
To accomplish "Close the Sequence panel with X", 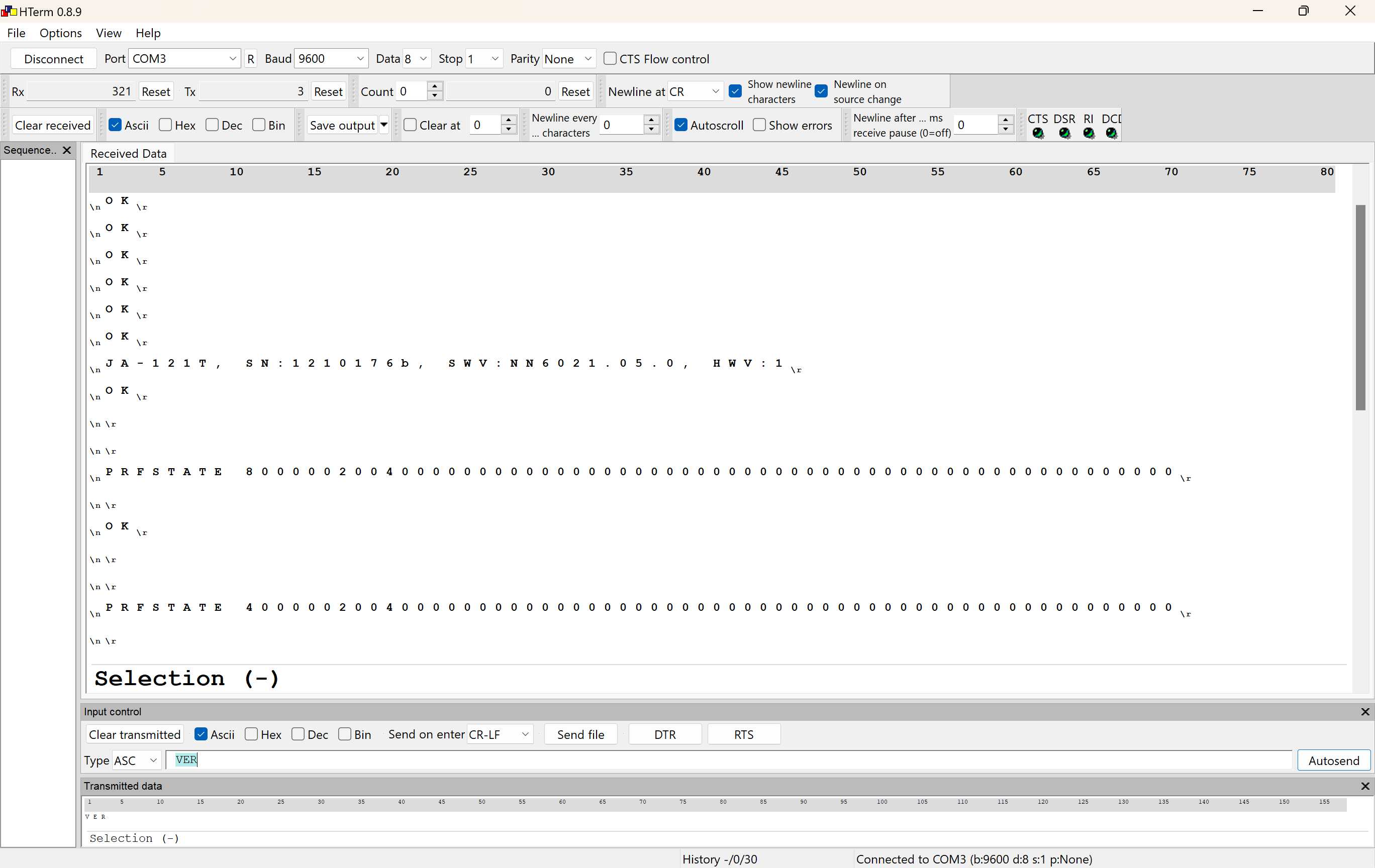I will [x=67, y=150].
